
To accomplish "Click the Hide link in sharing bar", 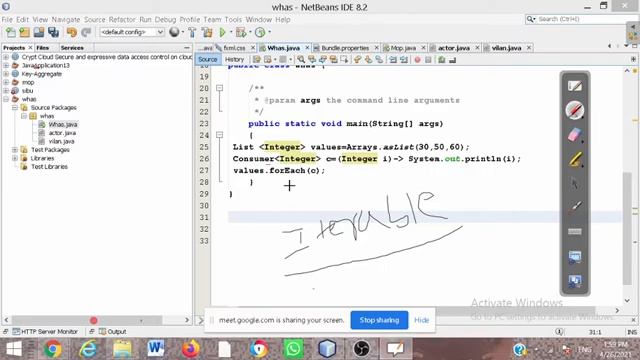I will 422,320.
